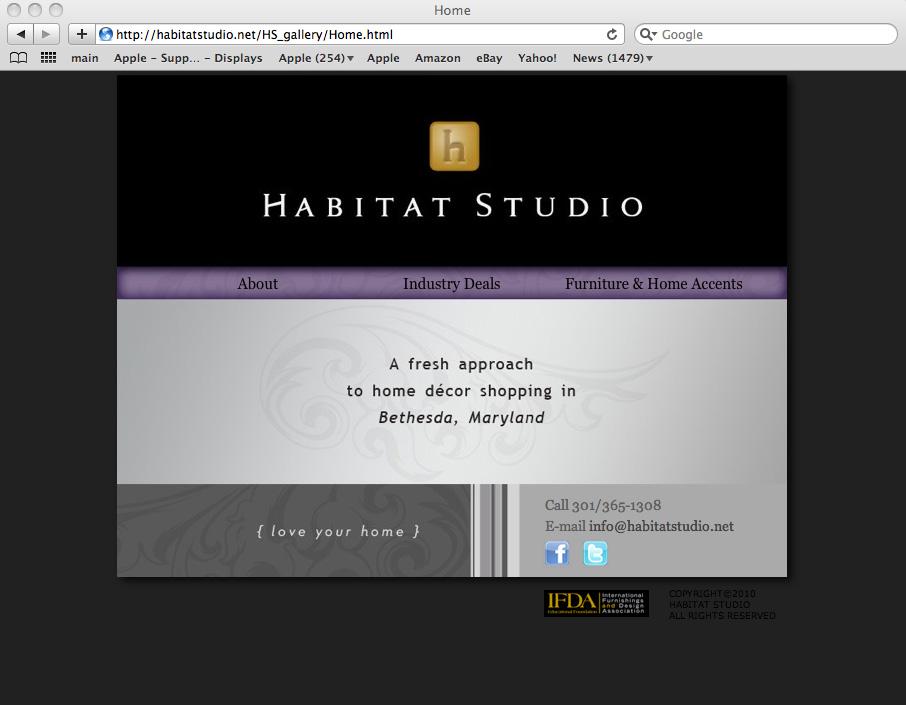This screenshot has width=906, height=705.
Task: Open Furniture & Home Accents tab
Action: [653, 284]
